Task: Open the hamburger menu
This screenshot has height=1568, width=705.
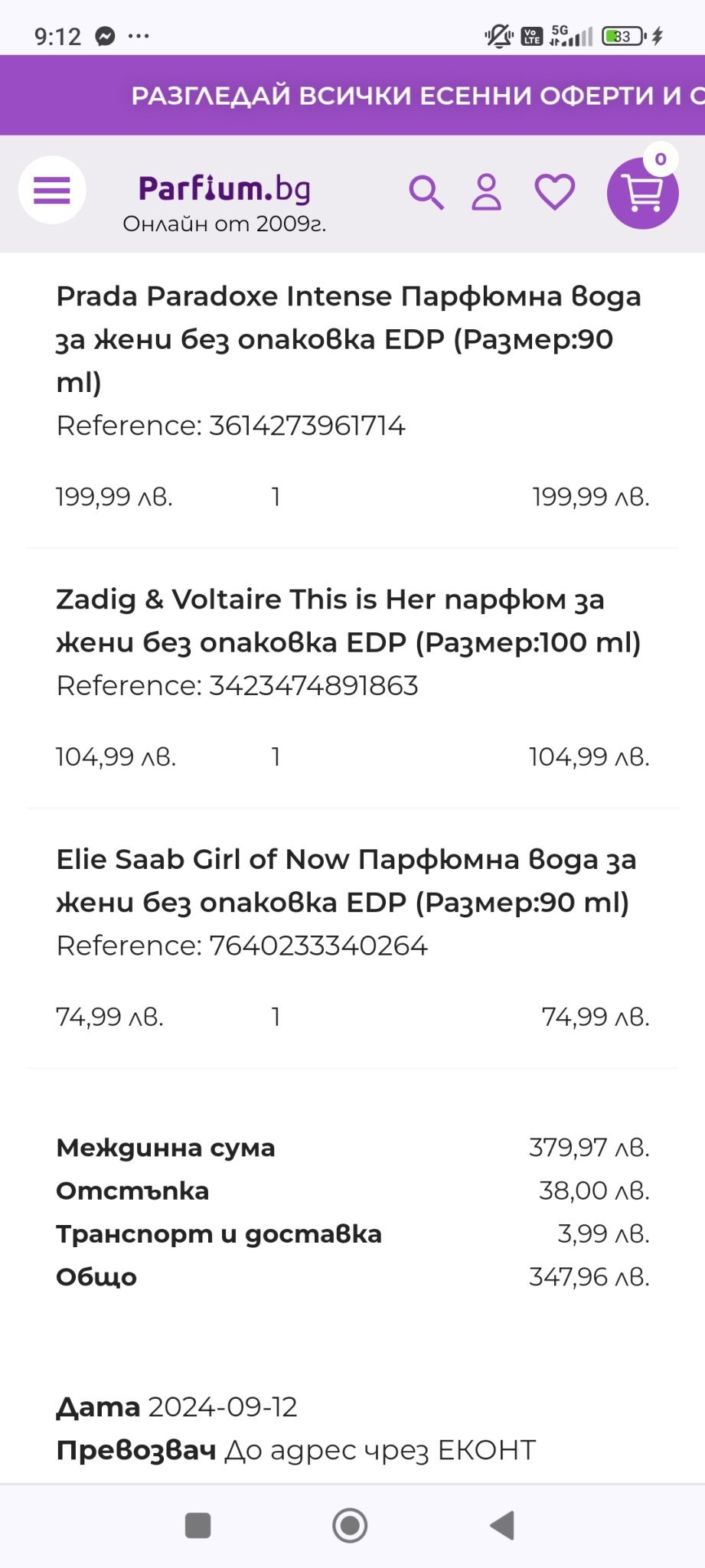Action: point(52,190)
